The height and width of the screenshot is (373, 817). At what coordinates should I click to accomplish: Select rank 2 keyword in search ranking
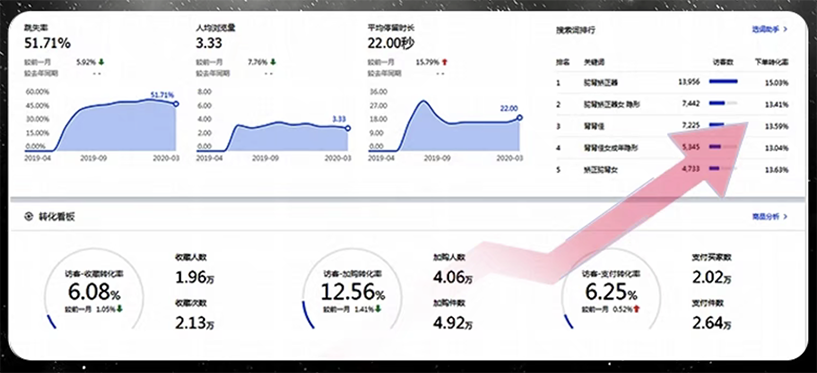tap(612, 104)
